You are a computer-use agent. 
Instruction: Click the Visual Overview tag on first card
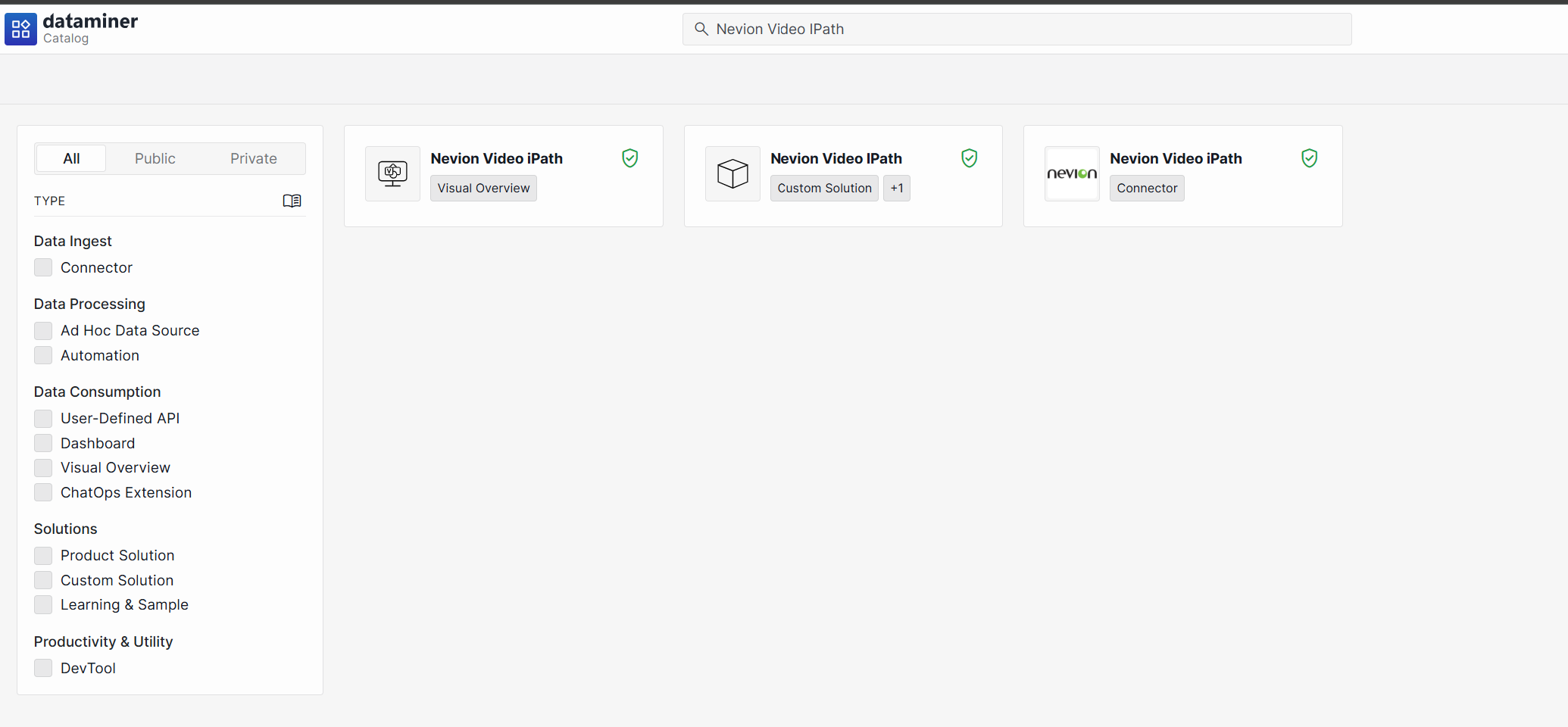click(x=483, y=188)
